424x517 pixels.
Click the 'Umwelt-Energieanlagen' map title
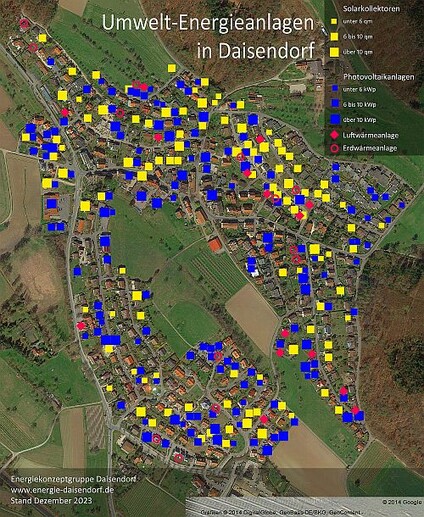(x=208, y=23)
